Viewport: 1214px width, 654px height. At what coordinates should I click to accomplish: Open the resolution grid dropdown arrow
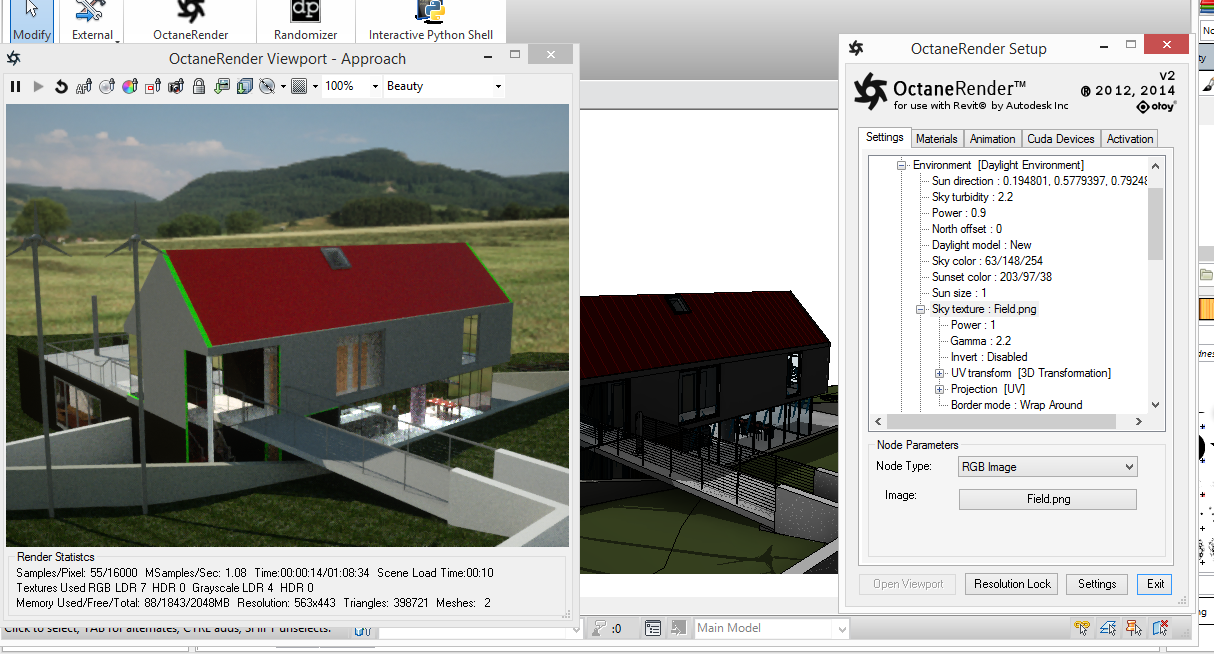point(315,87)
